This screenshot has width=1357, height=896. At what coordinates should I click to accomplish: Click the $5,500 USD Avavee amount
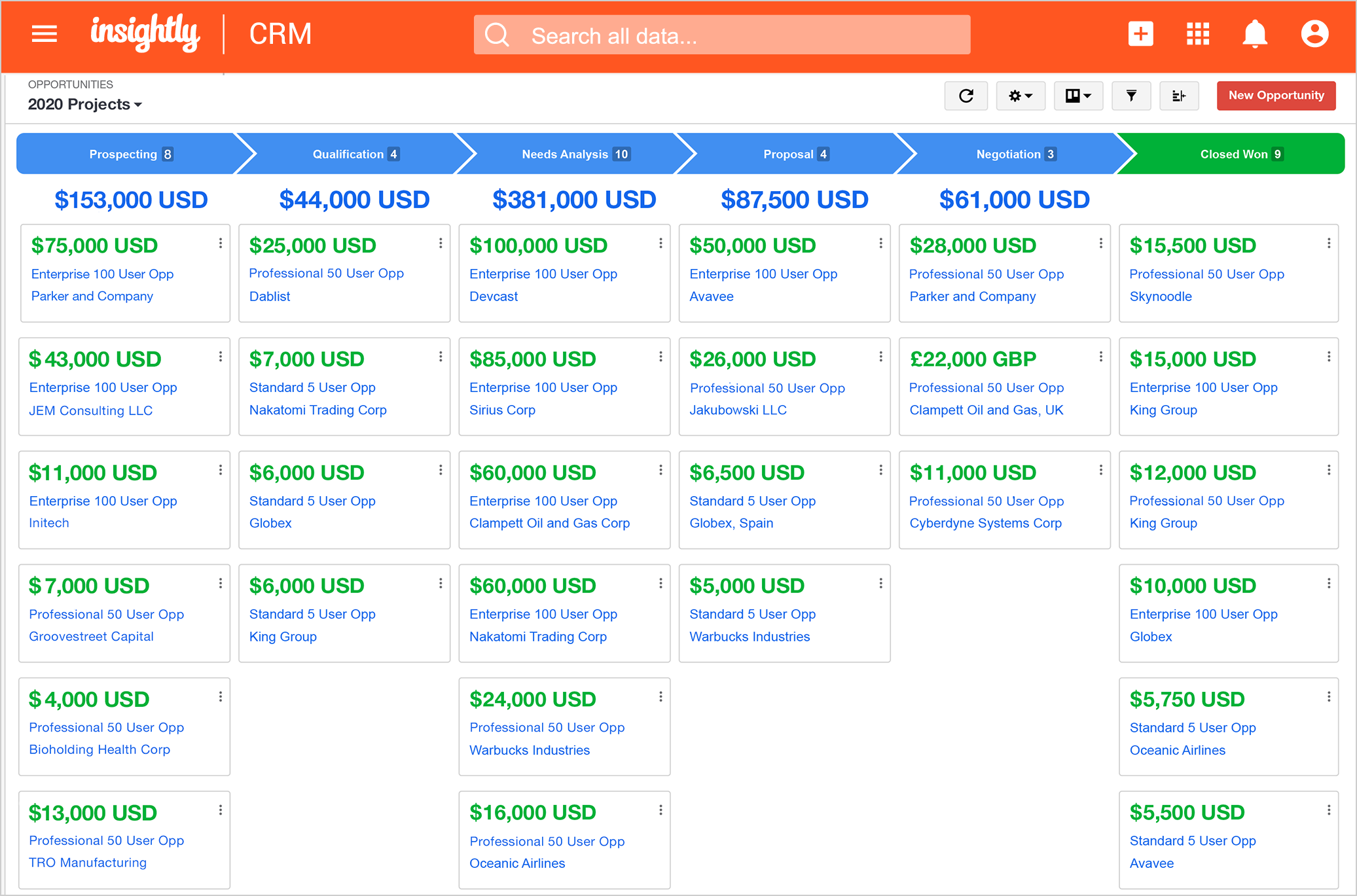pyautogui.click(x=1187, y=813)
